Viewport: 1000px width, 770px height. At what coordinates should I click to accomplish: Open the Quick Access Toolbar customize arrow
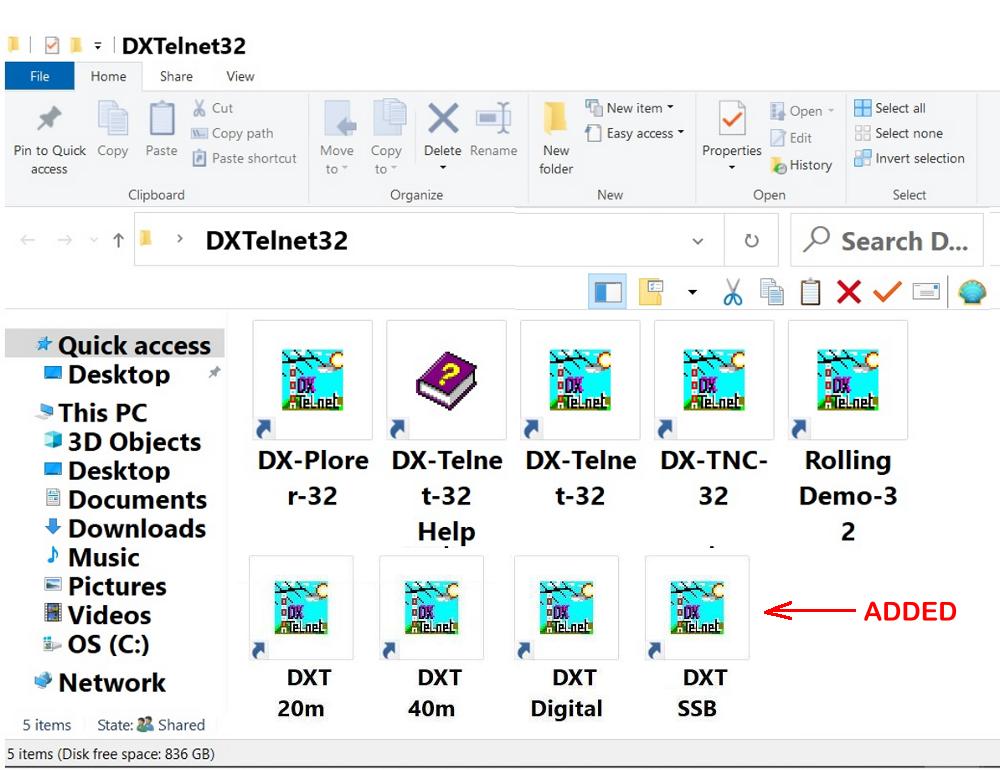98,45
